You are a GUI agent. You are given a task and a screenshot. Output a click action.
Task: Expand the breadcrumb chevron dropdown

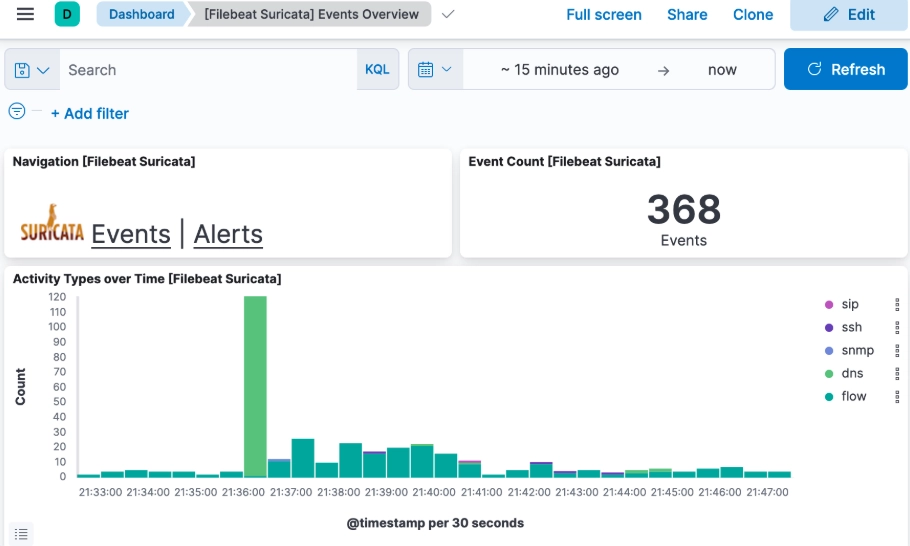point(447,14)
